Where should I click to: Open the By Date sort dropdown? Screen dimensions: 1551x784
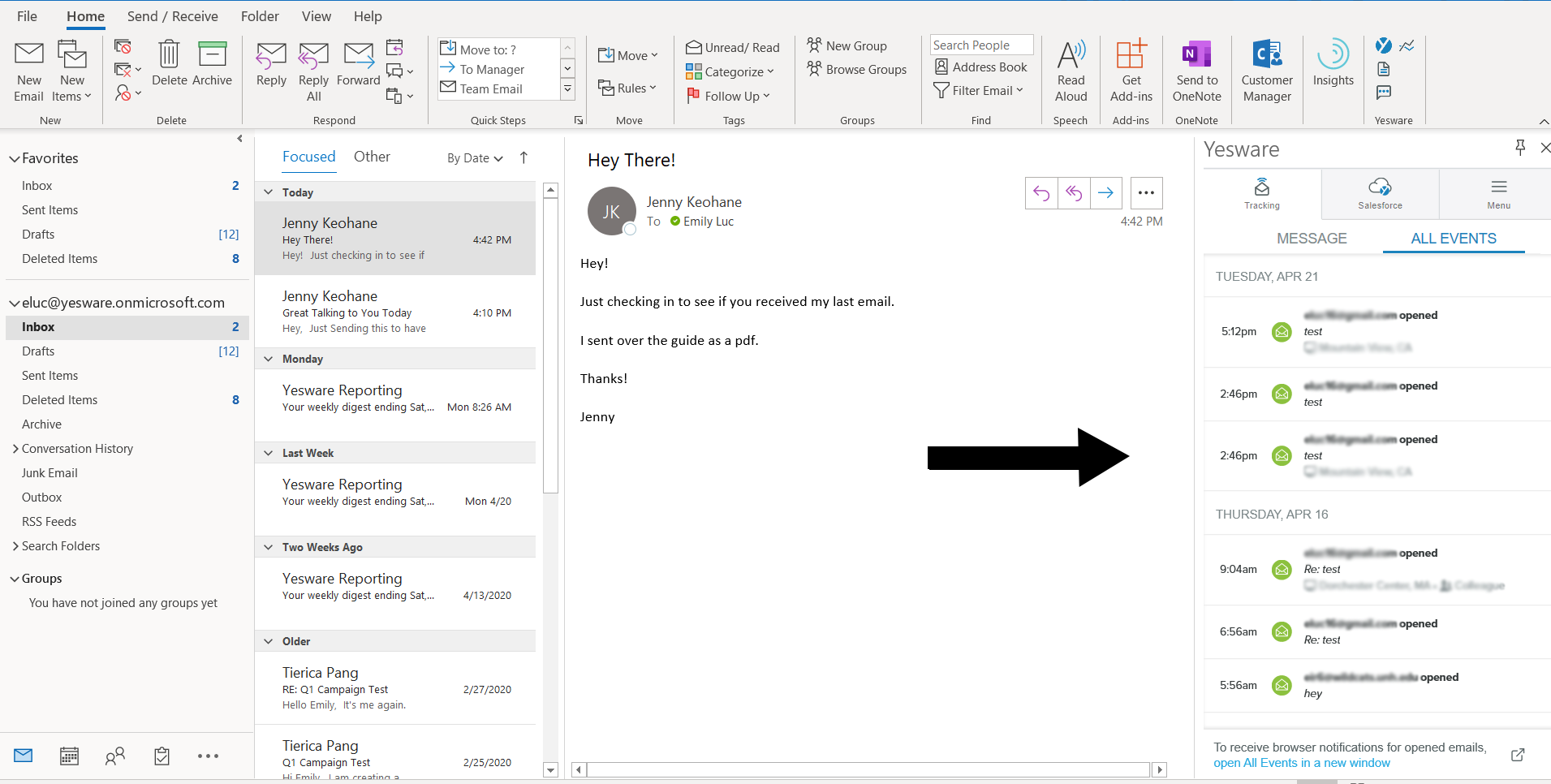click(x=473, y=157)
